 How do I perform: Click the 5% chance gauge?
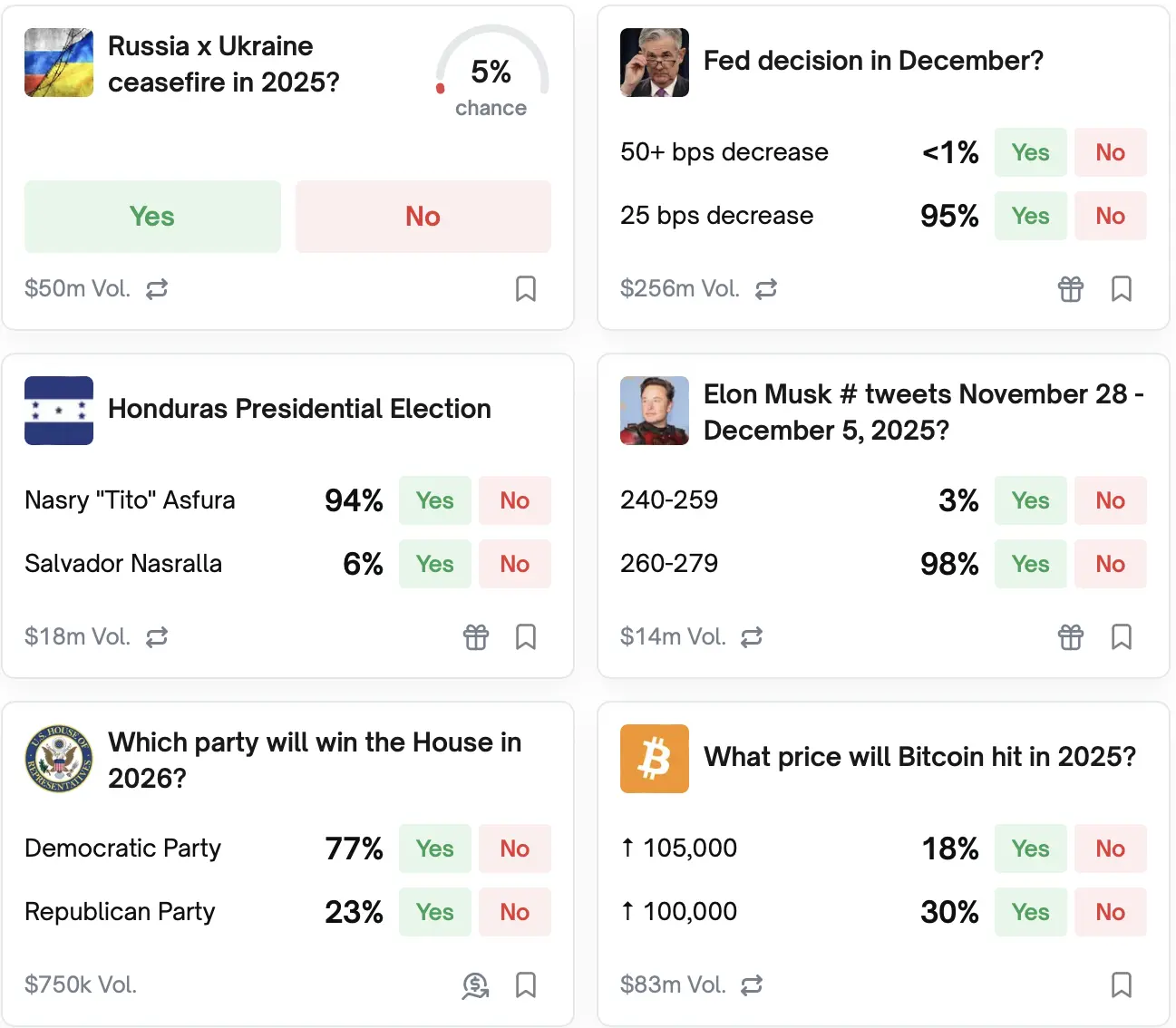click(491, 77)
